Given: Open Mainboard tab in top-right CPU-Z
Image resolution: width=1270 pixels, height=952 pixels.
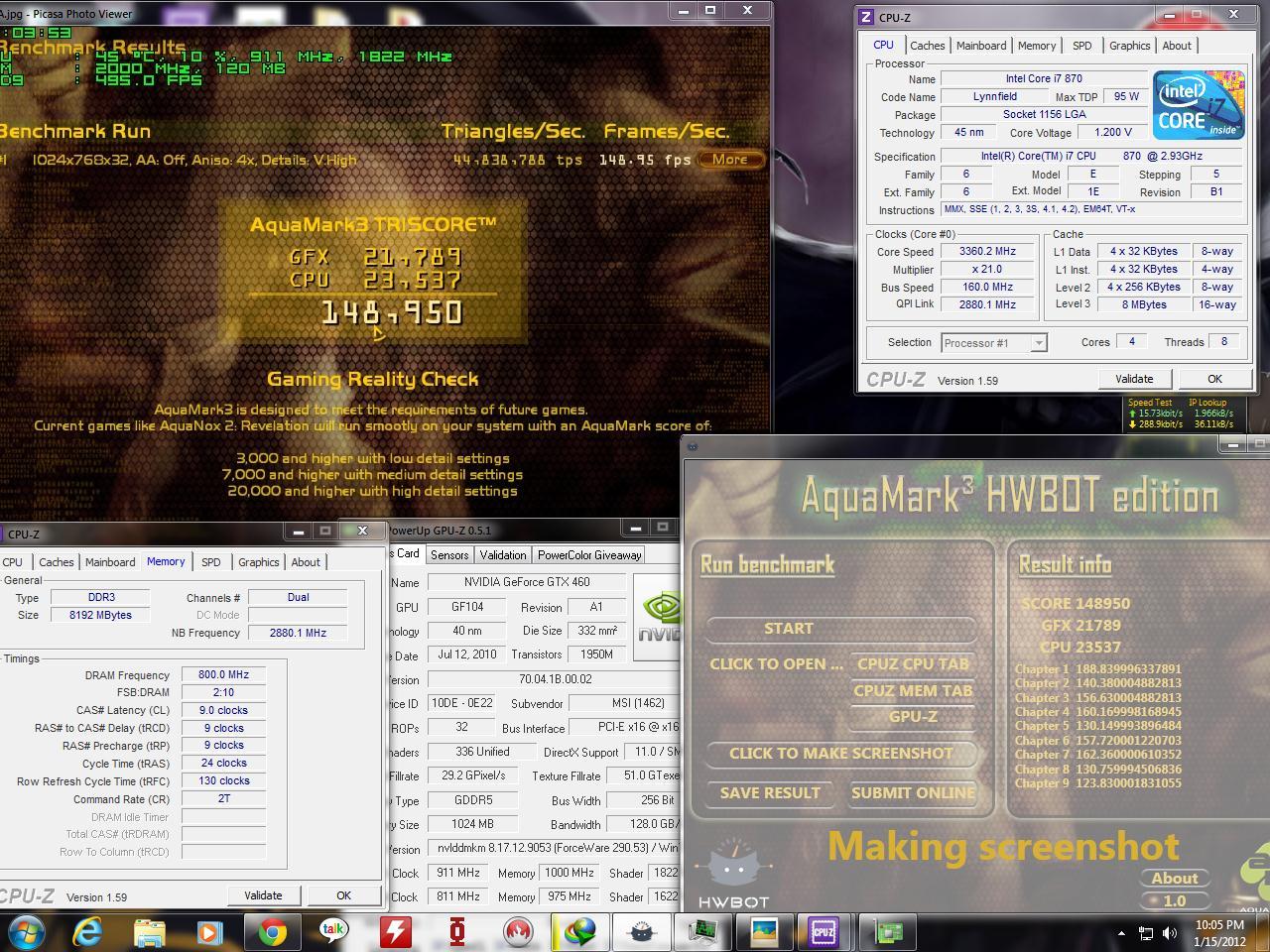Looking at the screenshot, I should (x=980, y=46).
